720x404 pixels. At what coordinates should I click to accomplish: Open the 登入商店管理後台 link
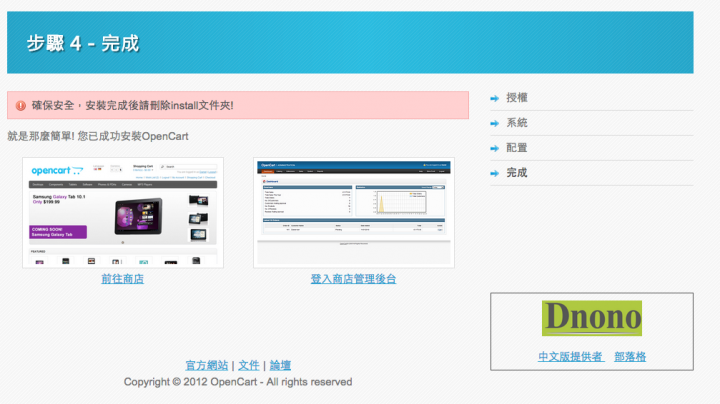tap(353, 279)
